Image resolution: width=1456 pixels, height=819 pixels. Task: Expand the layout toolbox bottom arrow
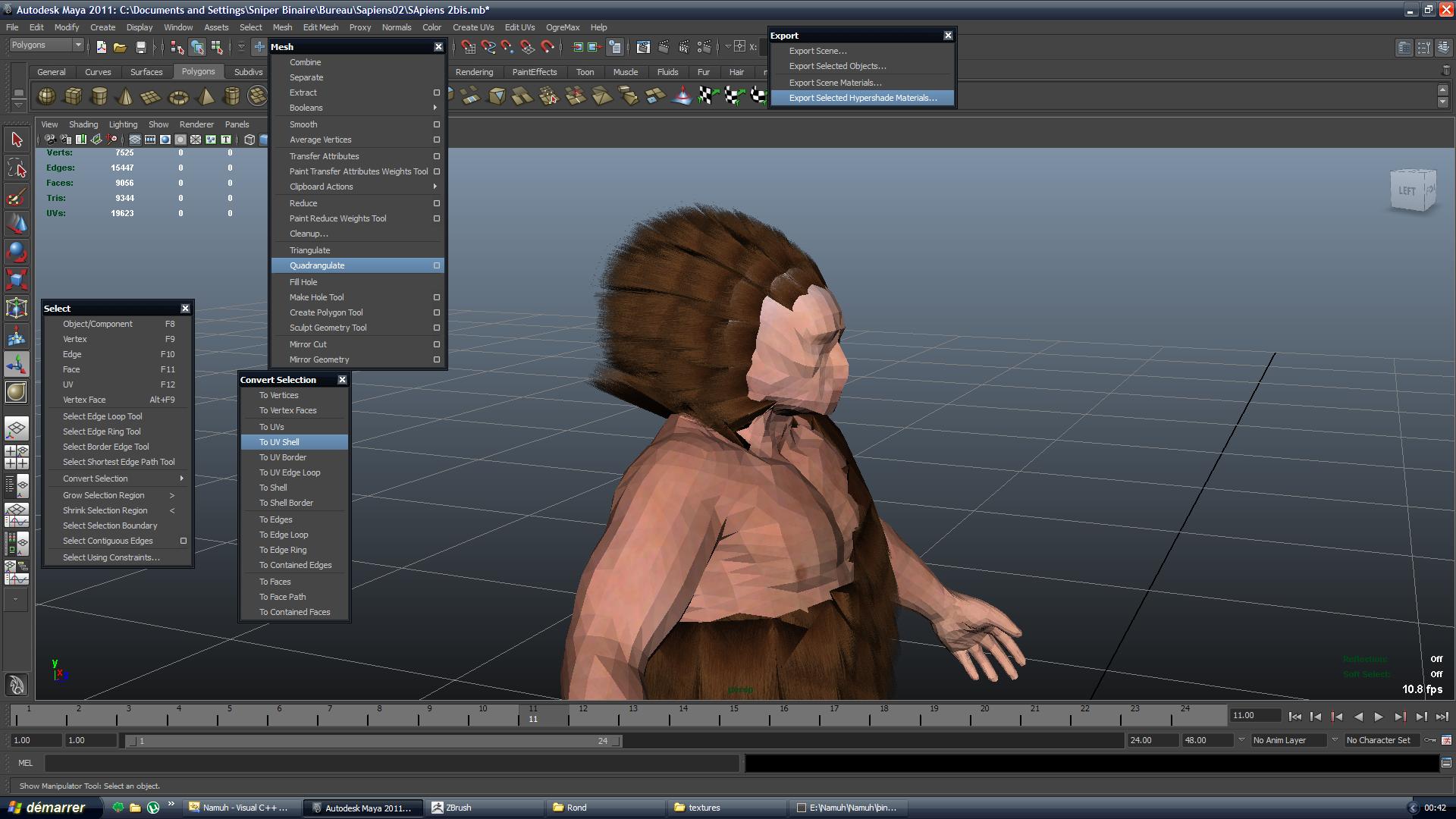pyautogui.click(x=16, y=599)
